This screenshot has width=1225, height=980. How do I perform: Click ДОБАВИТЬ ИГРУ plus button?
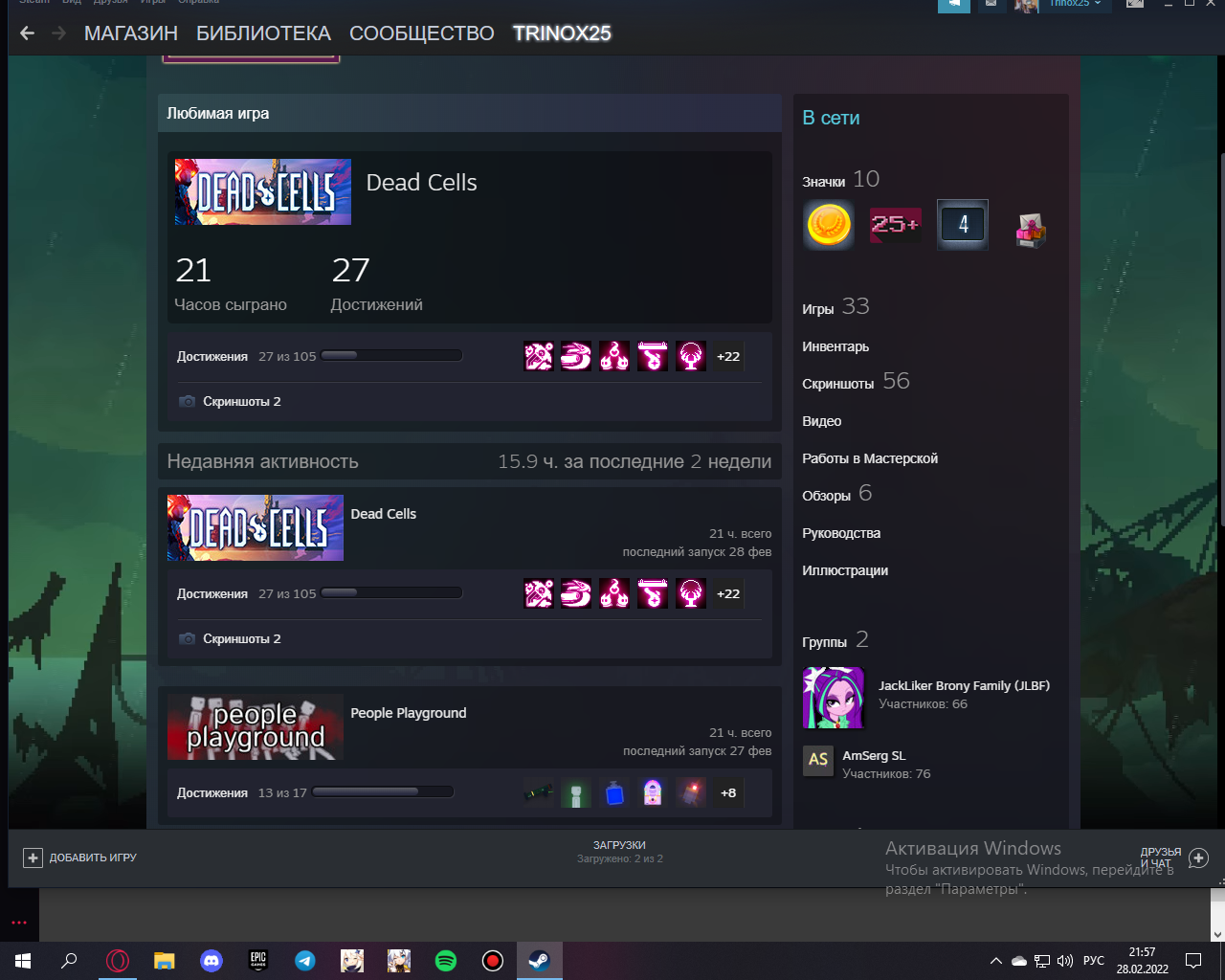(33, 857)
